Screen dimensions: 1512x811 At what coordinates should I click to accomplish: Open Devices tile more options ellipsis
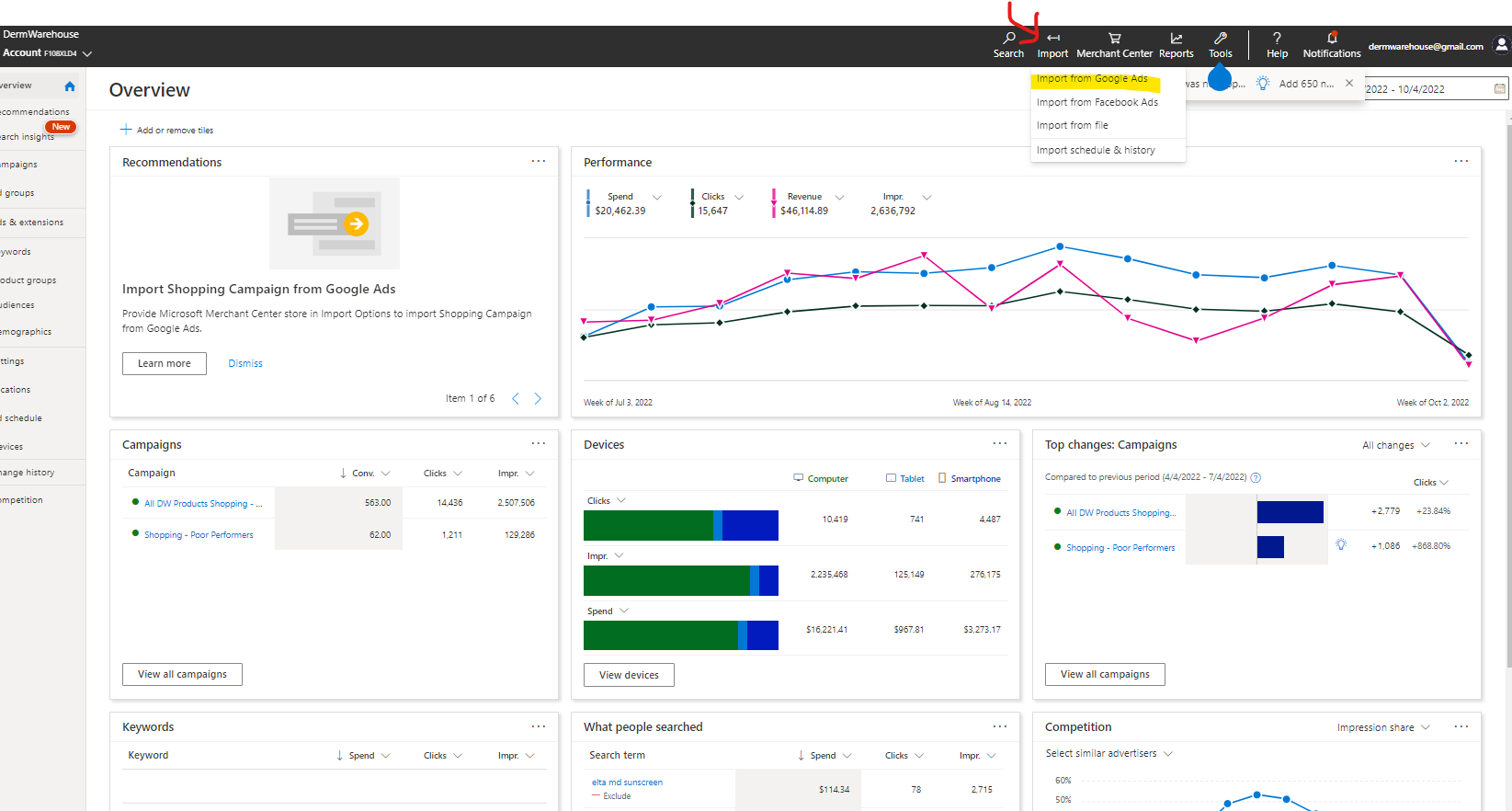point(1000,443)
